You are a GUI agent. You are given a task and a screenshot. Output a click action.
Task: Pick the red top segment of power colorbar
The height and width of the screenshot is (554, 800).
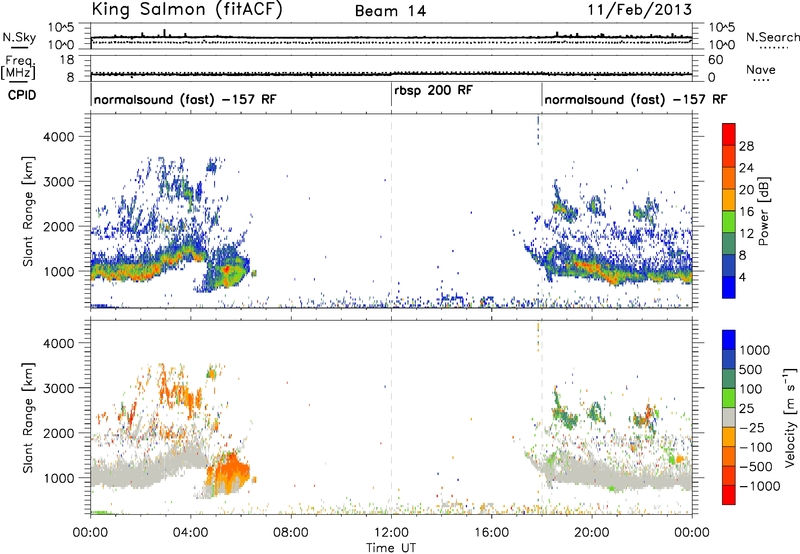(x=729, y=134)
